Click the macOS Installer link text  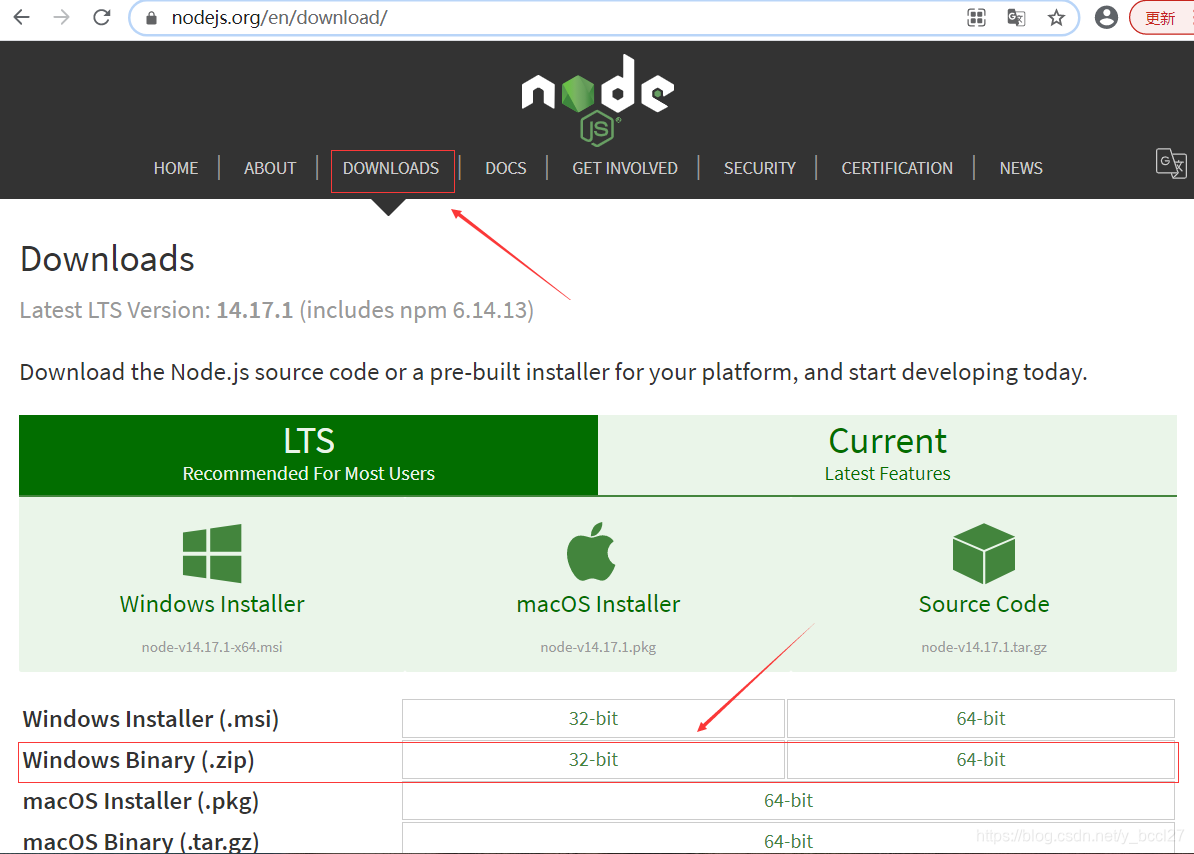[x=599, y=604]
